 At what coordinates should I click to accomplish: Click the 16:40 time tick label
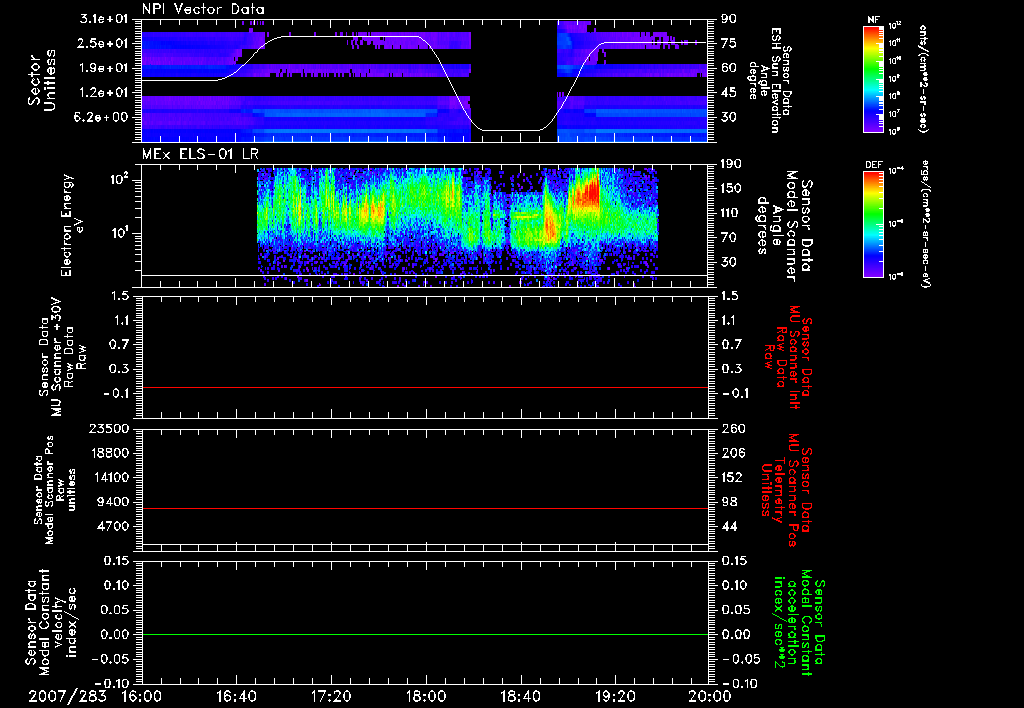tap(236, 696)
